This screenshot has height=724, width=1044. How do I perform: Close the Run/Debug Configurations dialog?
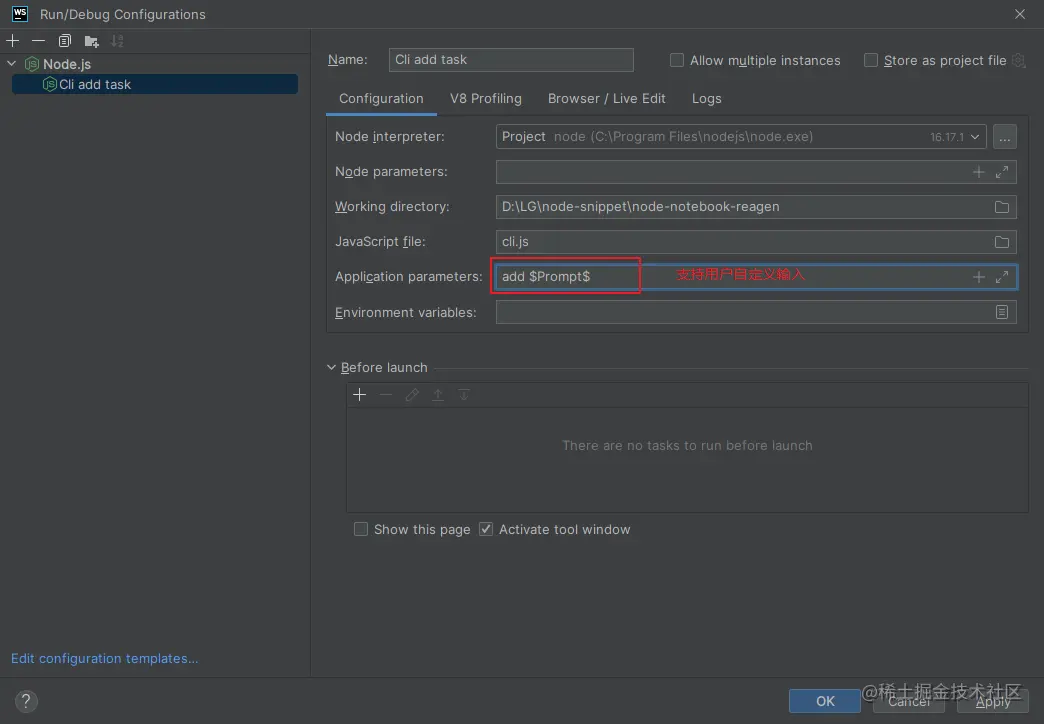1019,14
